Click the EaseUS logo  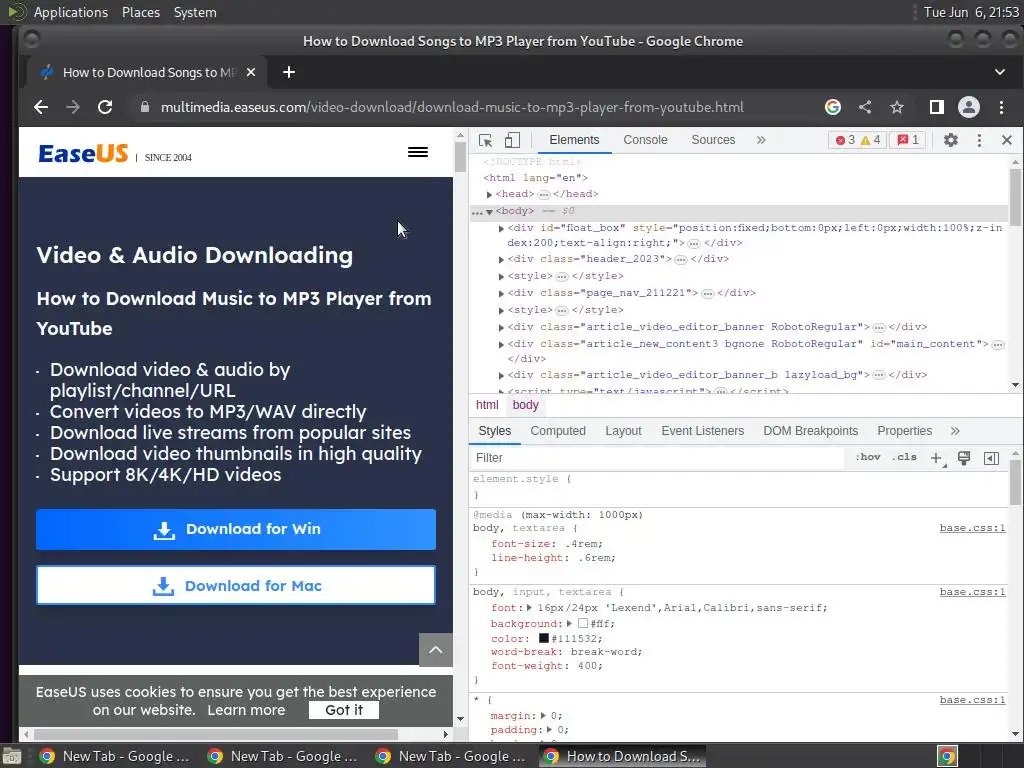pos(83,153)
